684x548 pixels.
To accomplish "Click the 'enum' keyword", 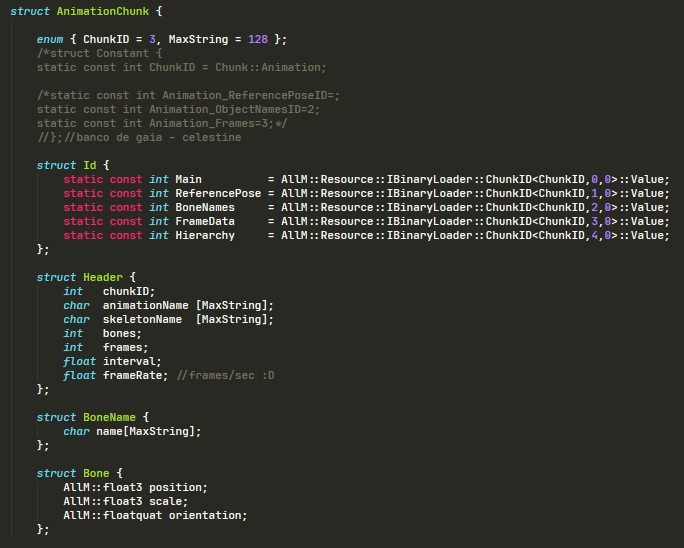I will [x=50, y=39].
